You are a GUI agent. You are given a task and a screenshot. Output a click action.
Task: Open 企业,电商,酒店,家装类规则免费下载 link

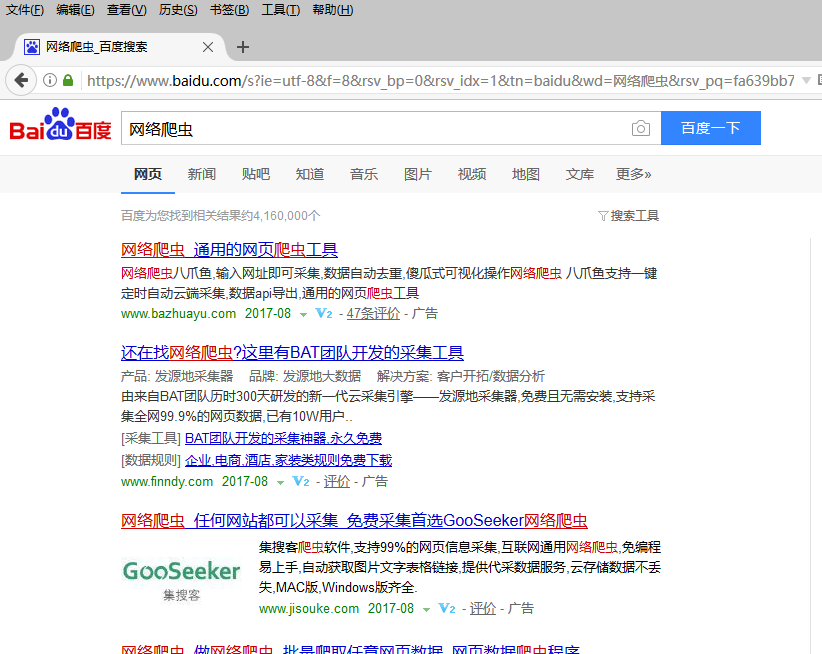pos(288,460)
